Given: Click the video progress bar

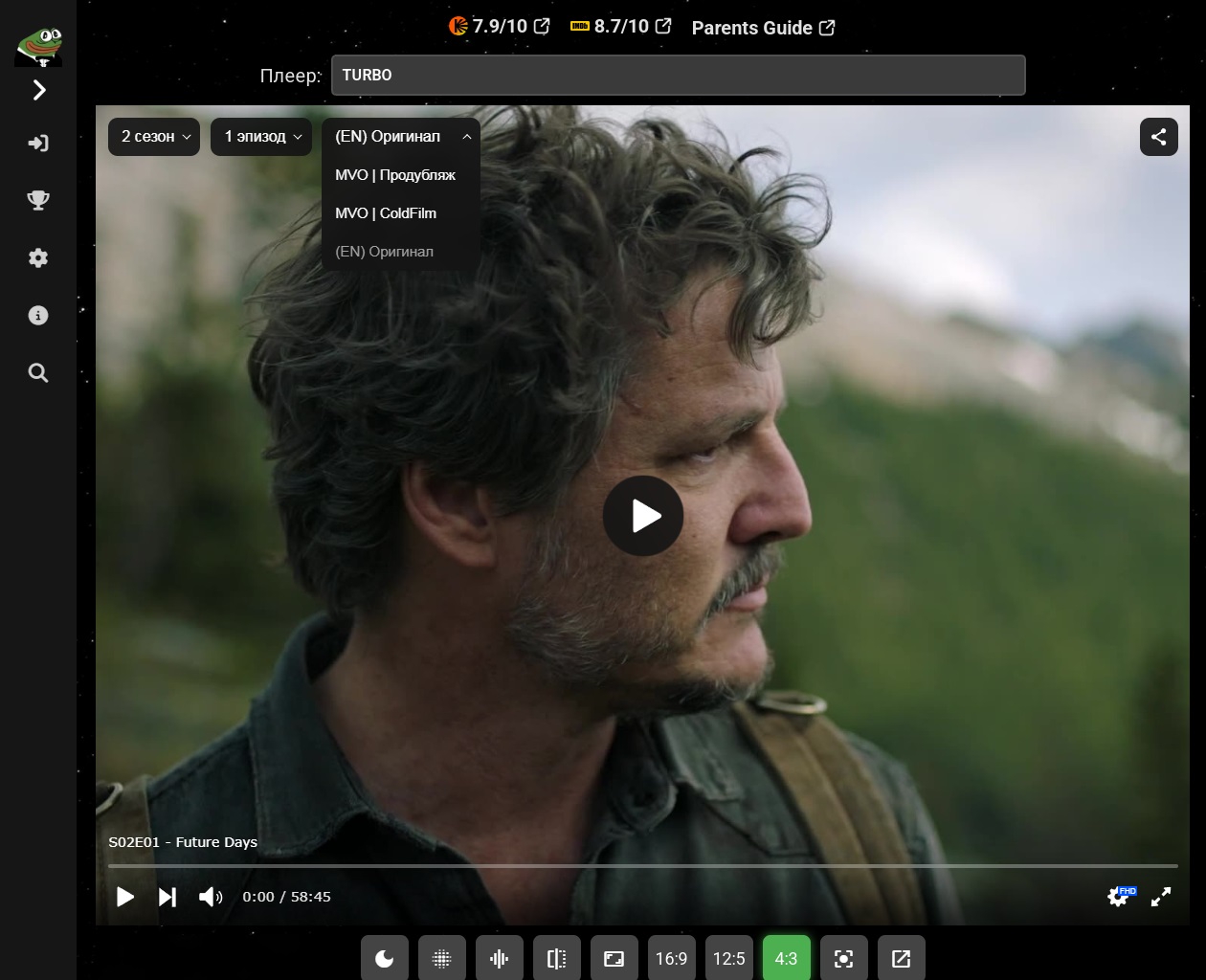Looking at the screenshot, I should point(643,866).
